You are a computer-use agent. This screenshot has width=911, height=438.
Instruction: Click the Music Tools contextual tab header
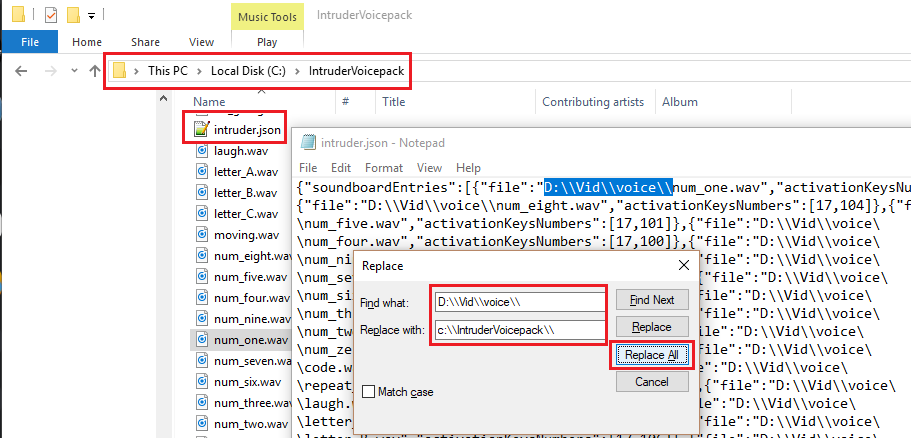(x=267, y=16)
